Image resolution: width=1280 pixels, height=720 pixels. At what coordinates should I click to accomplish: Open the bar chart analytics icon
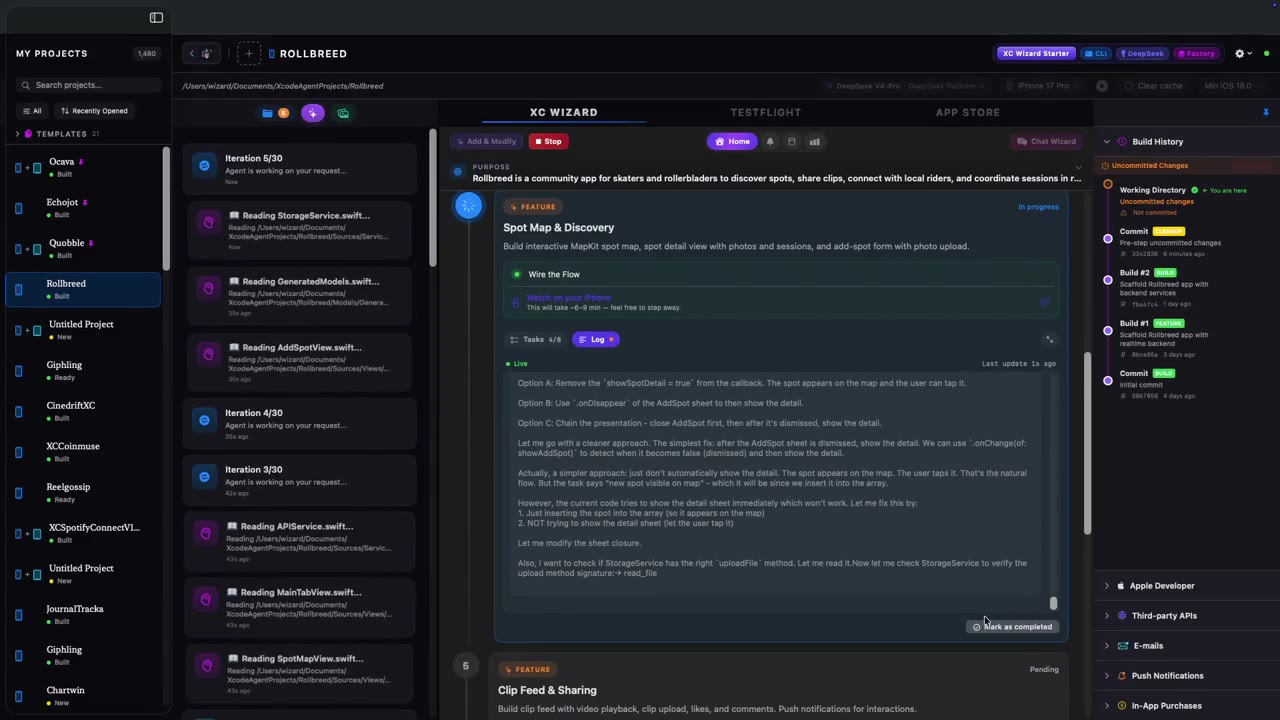tap(814, 141)
